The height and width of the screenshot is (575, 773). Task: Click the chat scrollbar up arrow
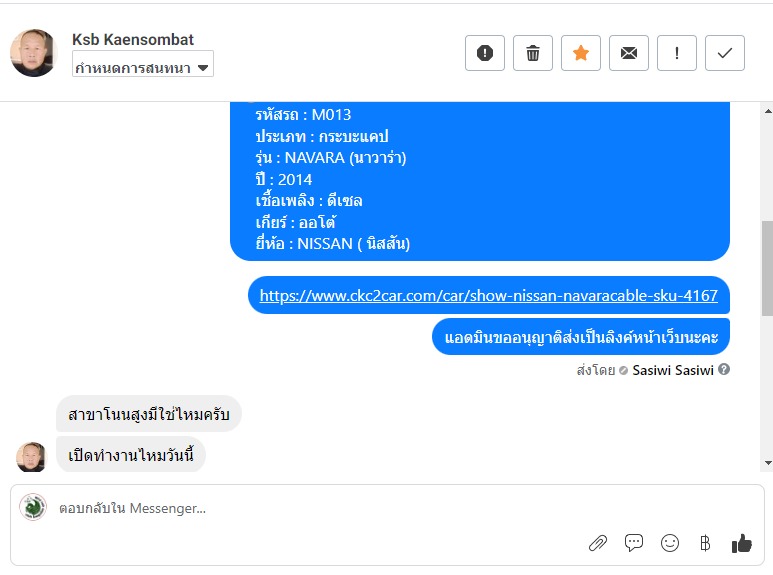click(768, 111)
